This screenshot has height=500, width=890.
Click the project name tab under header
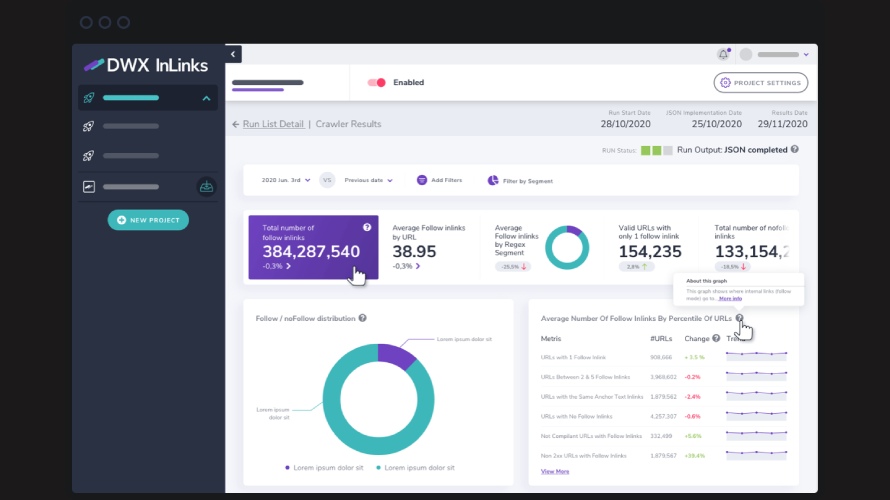(267, 85)
